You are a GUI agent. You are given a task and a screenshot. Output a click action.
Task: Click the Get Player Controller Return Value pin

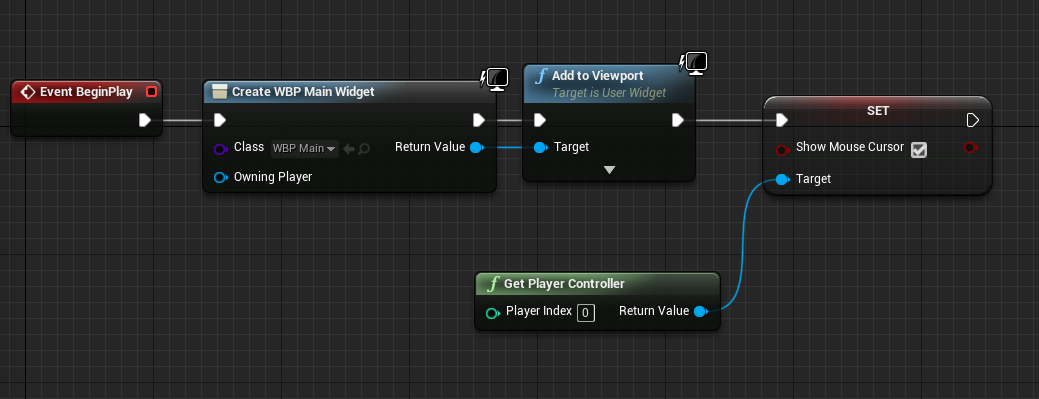pos(700,312)
